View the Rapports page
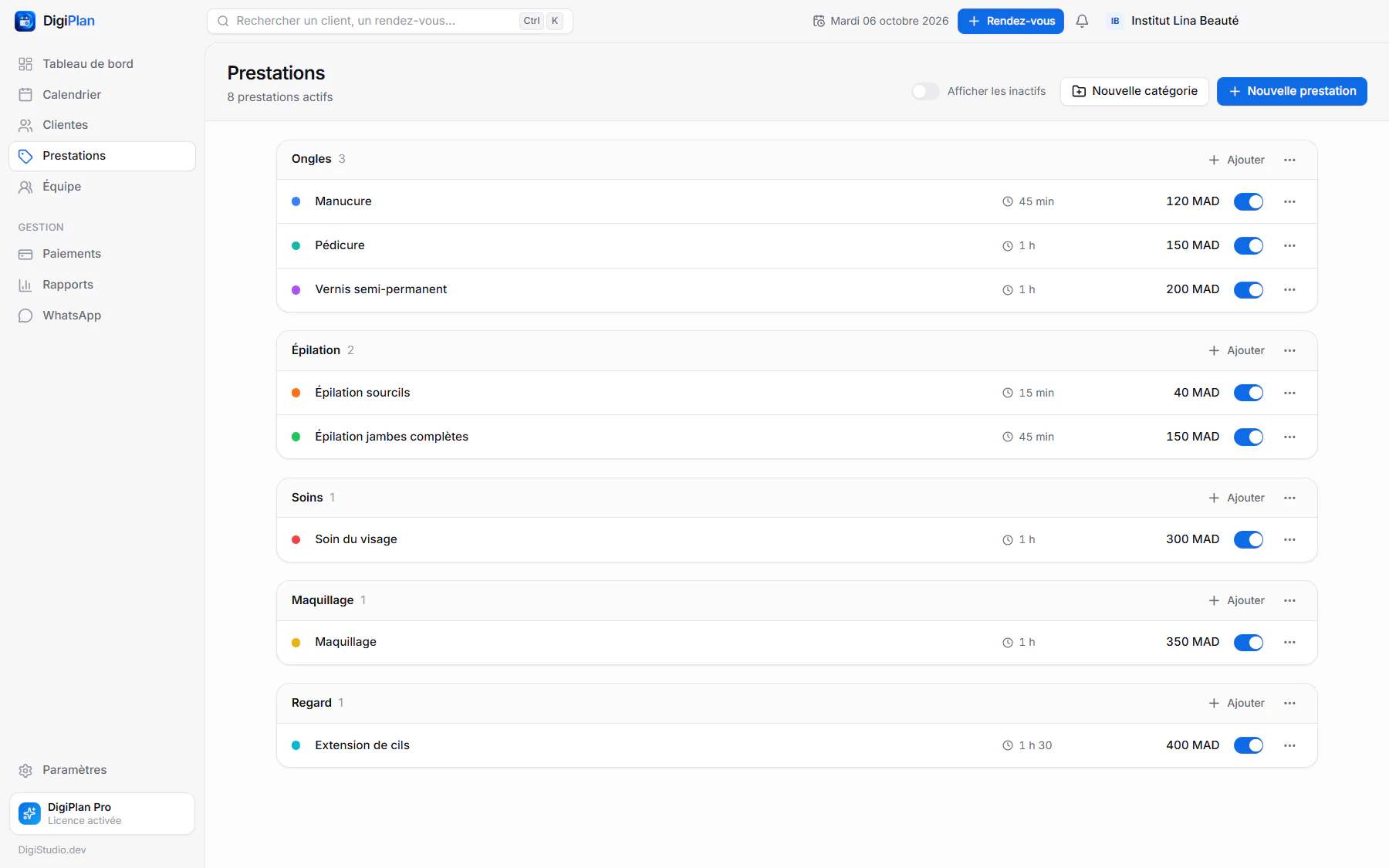1389x868 pixels. (x=102, y=285)
